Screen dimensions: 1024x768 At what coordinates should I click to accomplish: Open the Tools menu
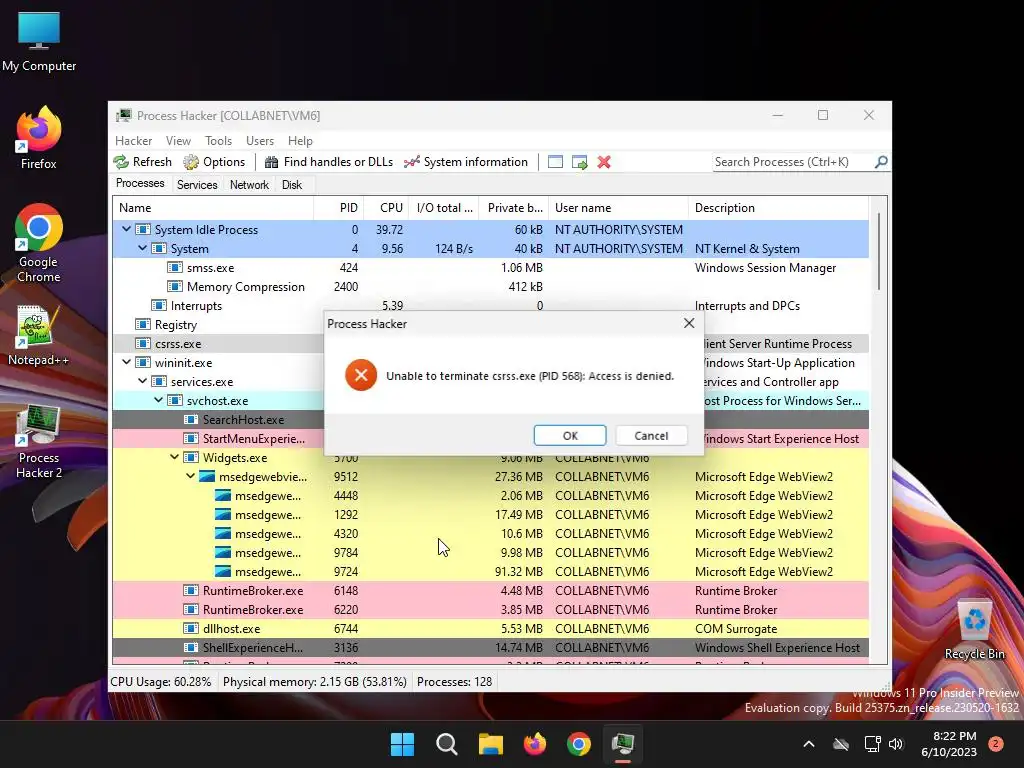pyautogui.click(x=218, y=140)
